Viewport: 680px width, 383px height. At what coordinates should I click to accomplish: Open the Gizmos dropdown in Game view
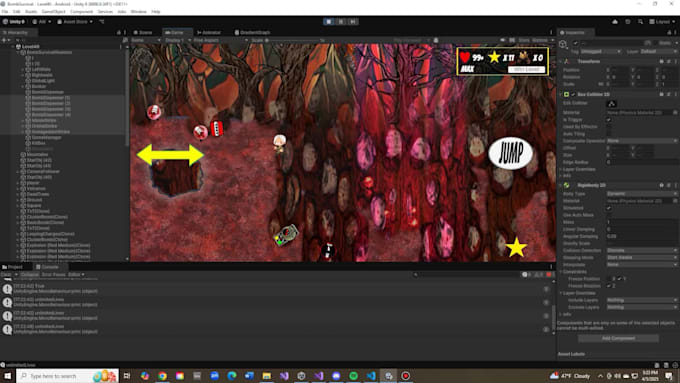pyautogui.click(x=542, y=40)
